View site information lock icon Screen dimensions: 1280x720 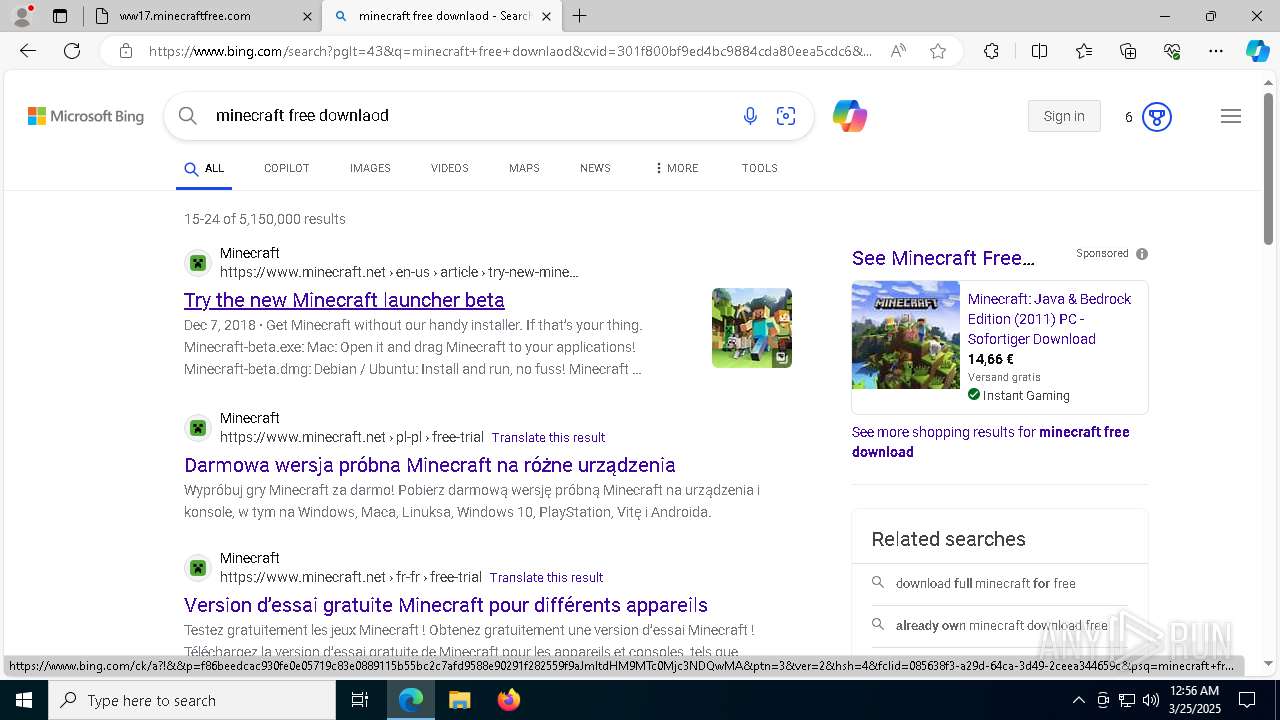[x=125, y=51]
